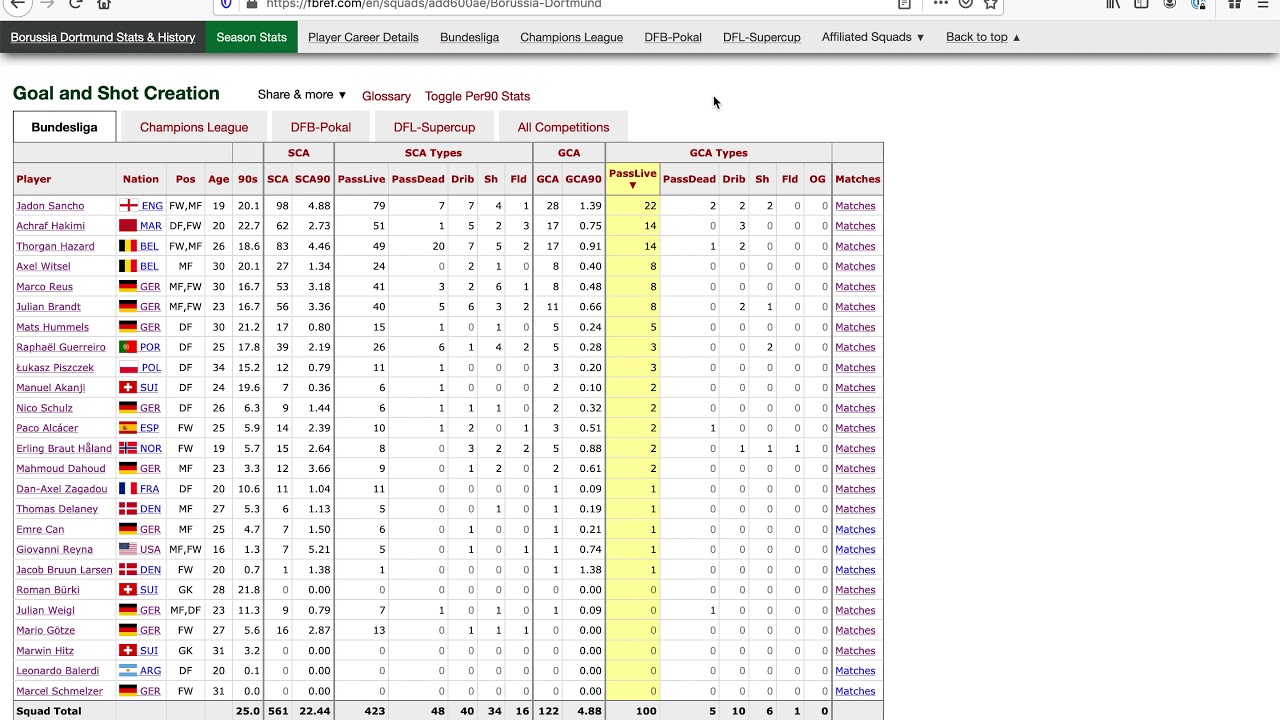Open Leonardo Balerdi's player page

coord(57,671)
